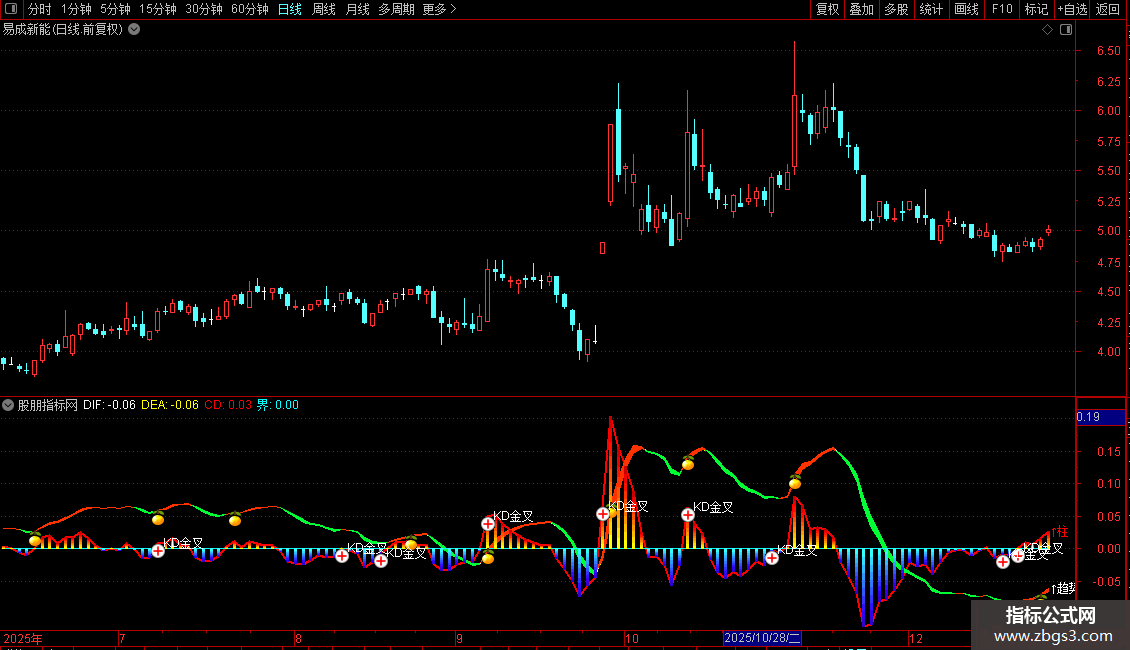Expand the 更多 periods menu
This screenshot has width=1130, height=650.
click(439, 10)
